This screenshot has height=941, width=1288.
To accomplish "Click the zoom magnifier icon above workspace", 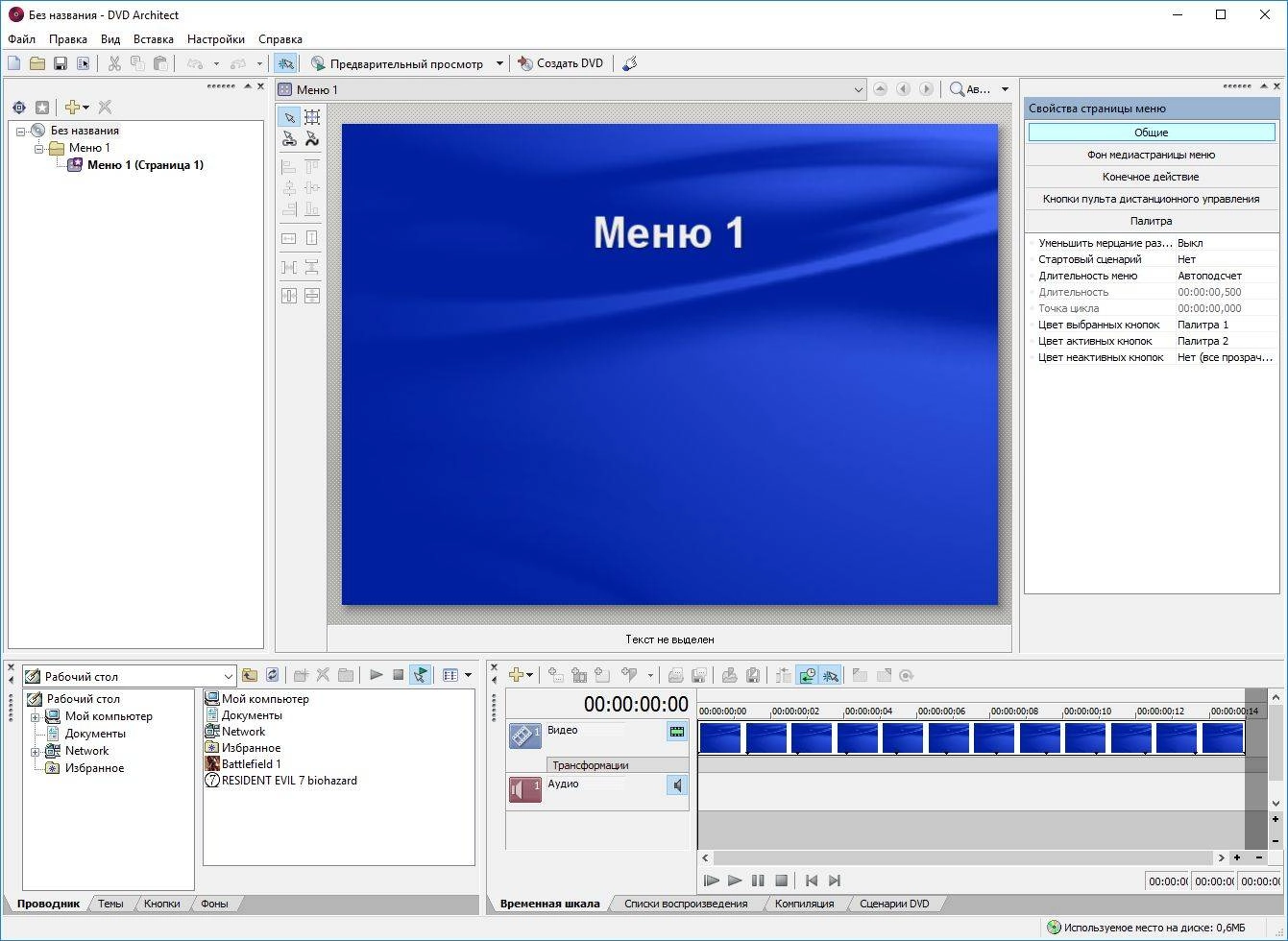I will [x=958, y=89].
